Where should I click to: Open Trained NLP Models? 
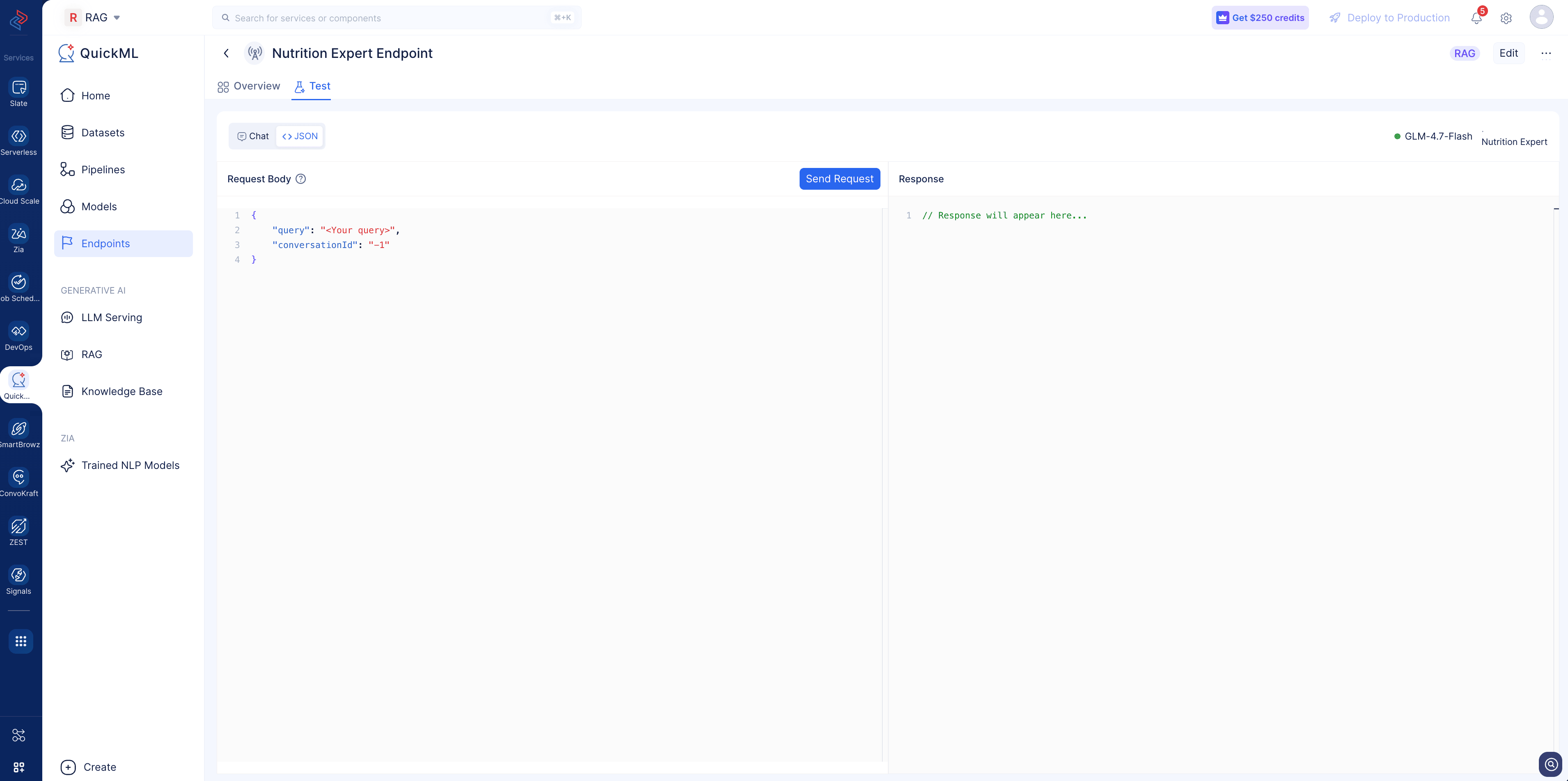(x=124, y=466)
